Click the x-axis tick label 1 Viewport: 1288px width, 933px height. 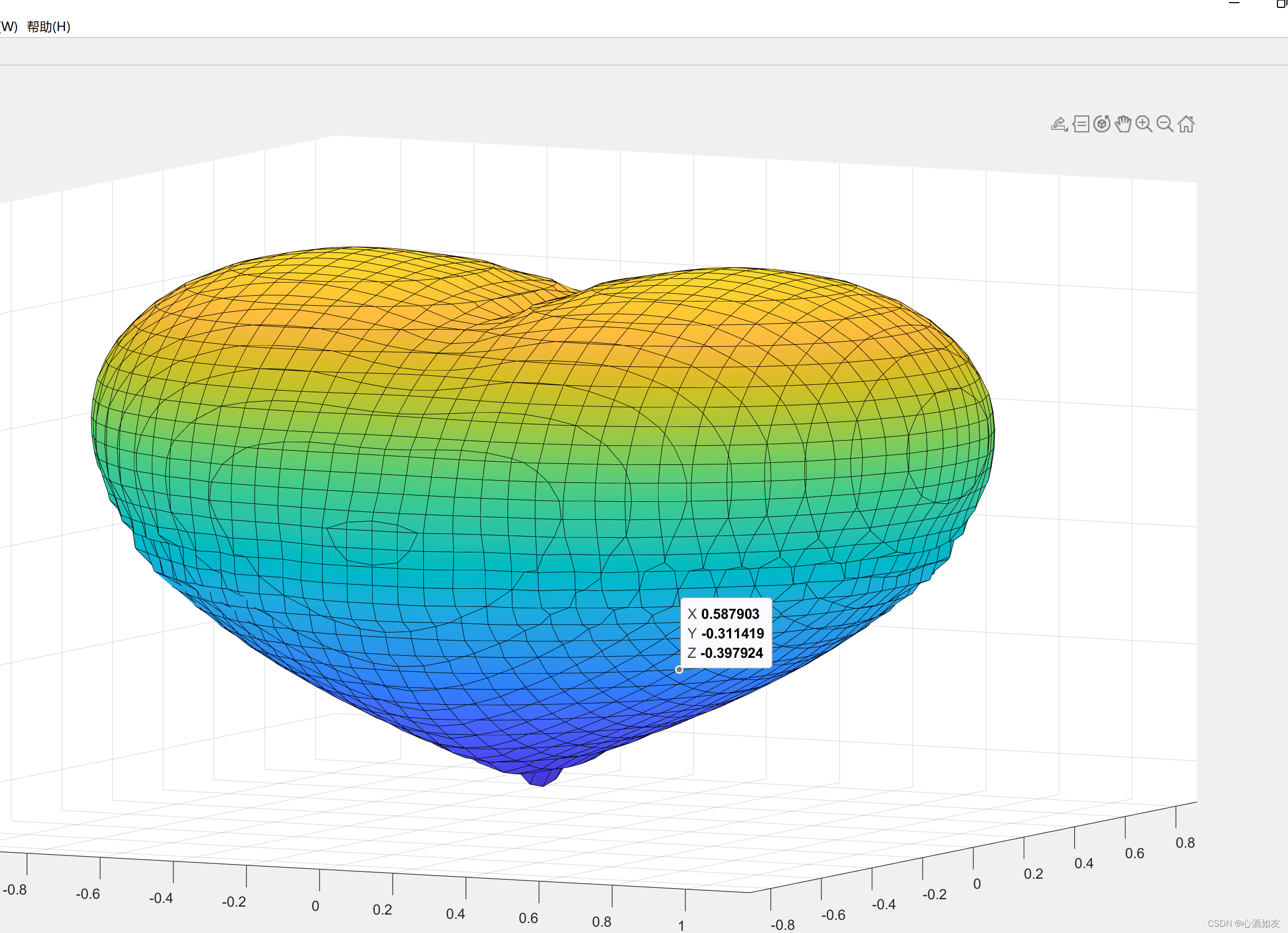[681, 926]
